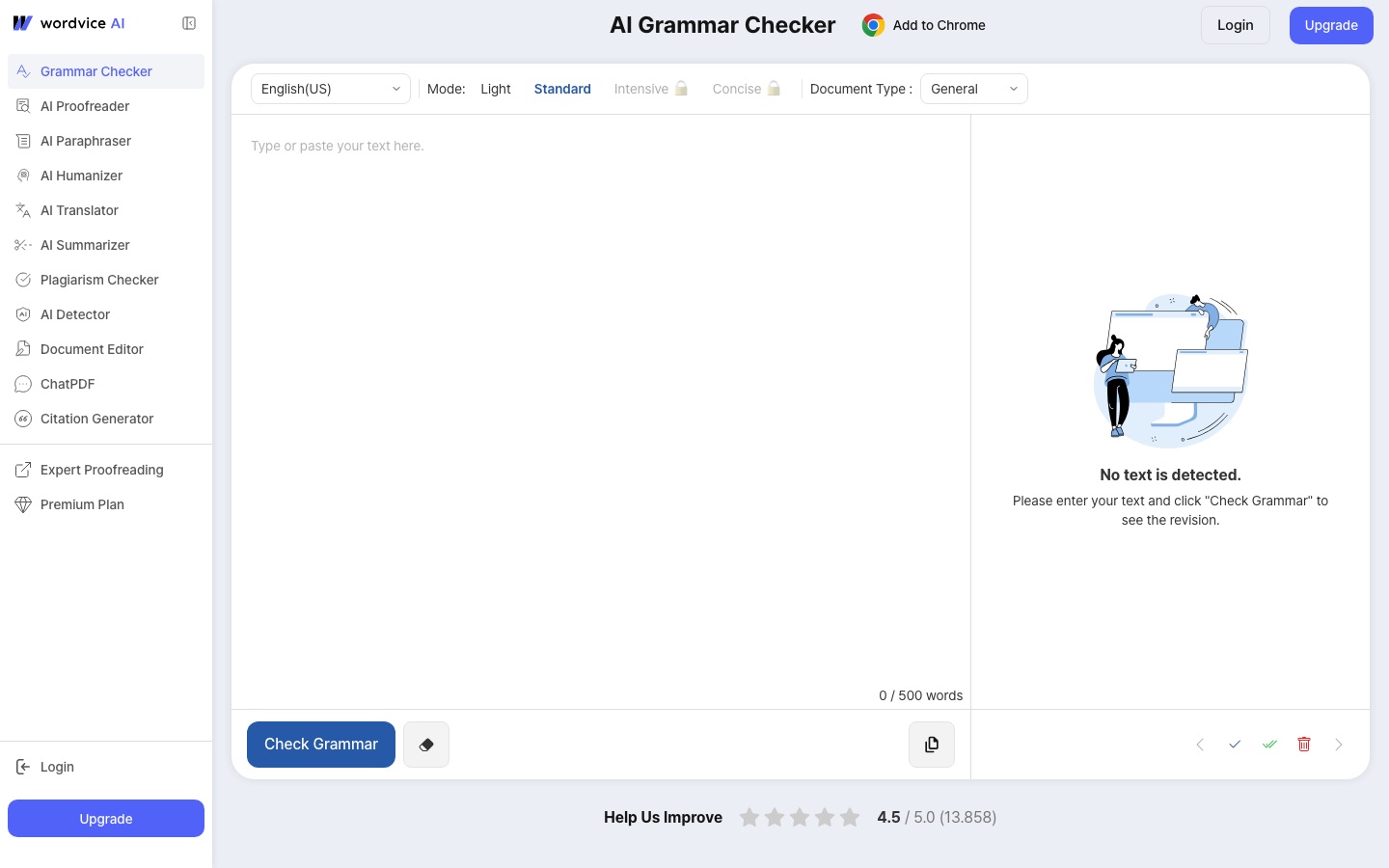Image resolution: width=1389 pixels, height=868 pixels.
Task: Select Standard mode
Action: [x=562, y=89]
